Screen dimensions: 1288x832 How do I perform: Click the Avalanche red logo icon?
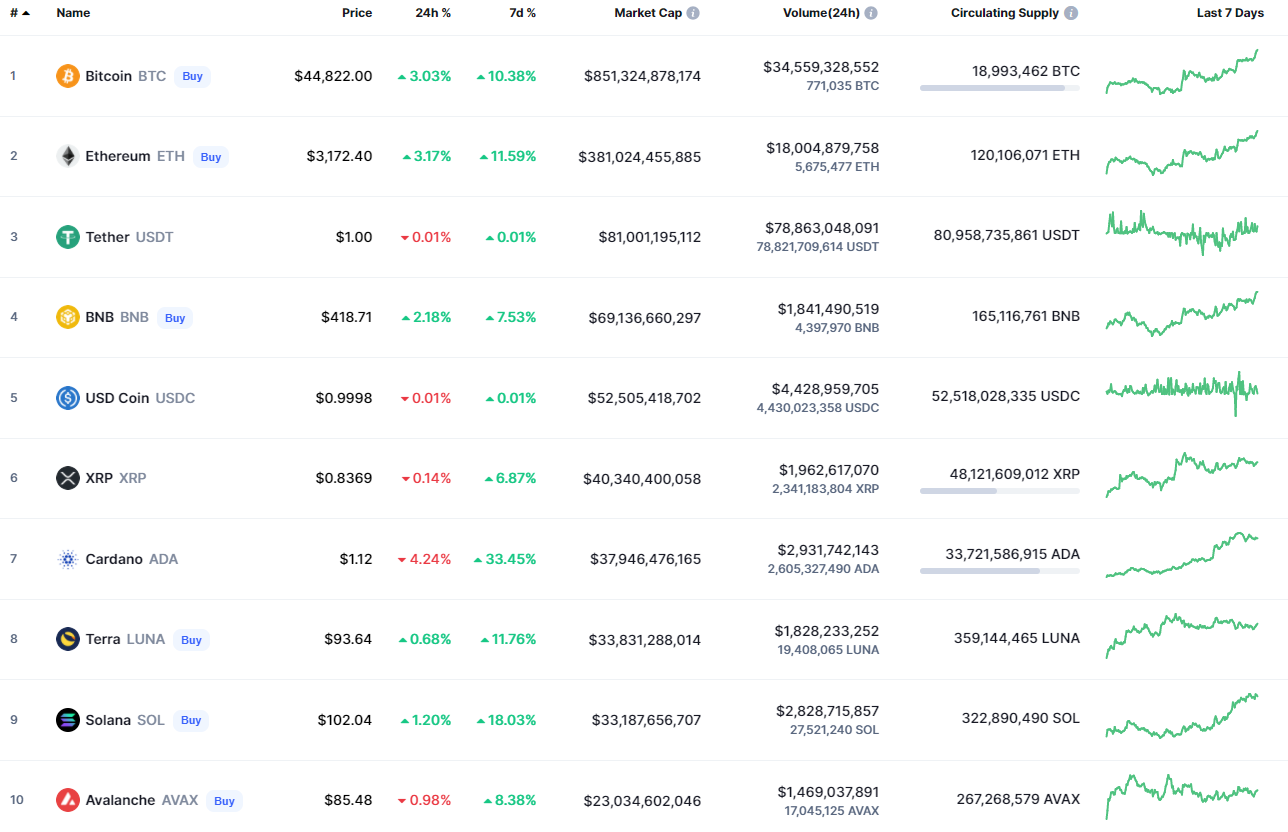pos(68,800)
